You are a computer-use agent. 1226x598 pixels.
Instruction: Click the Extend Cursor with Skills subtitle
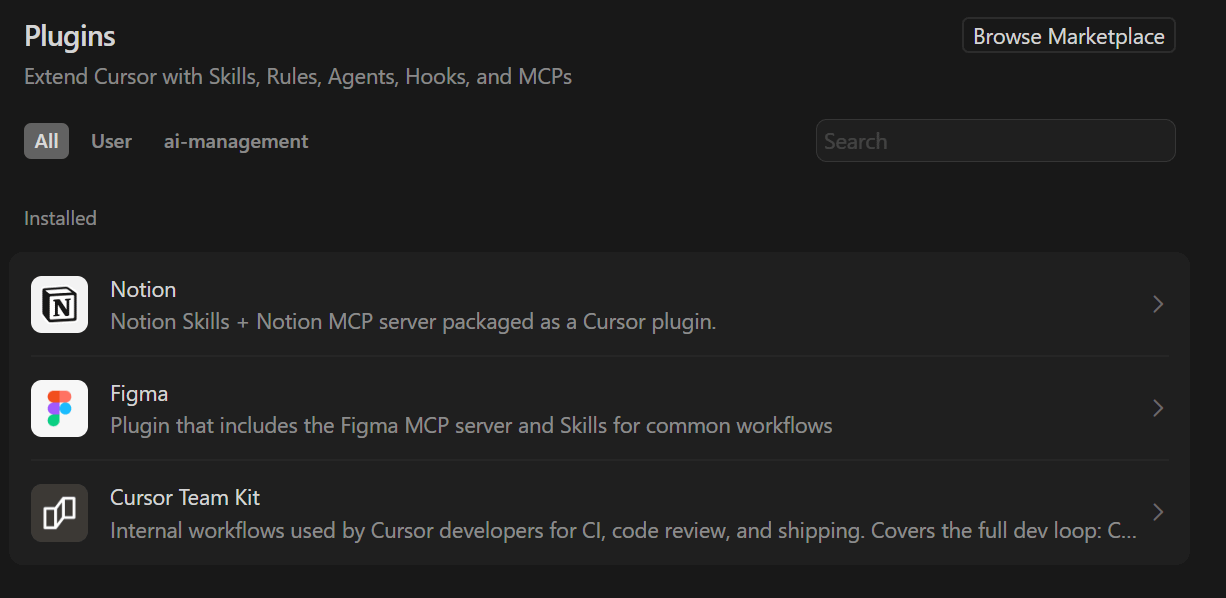[298, 77]
